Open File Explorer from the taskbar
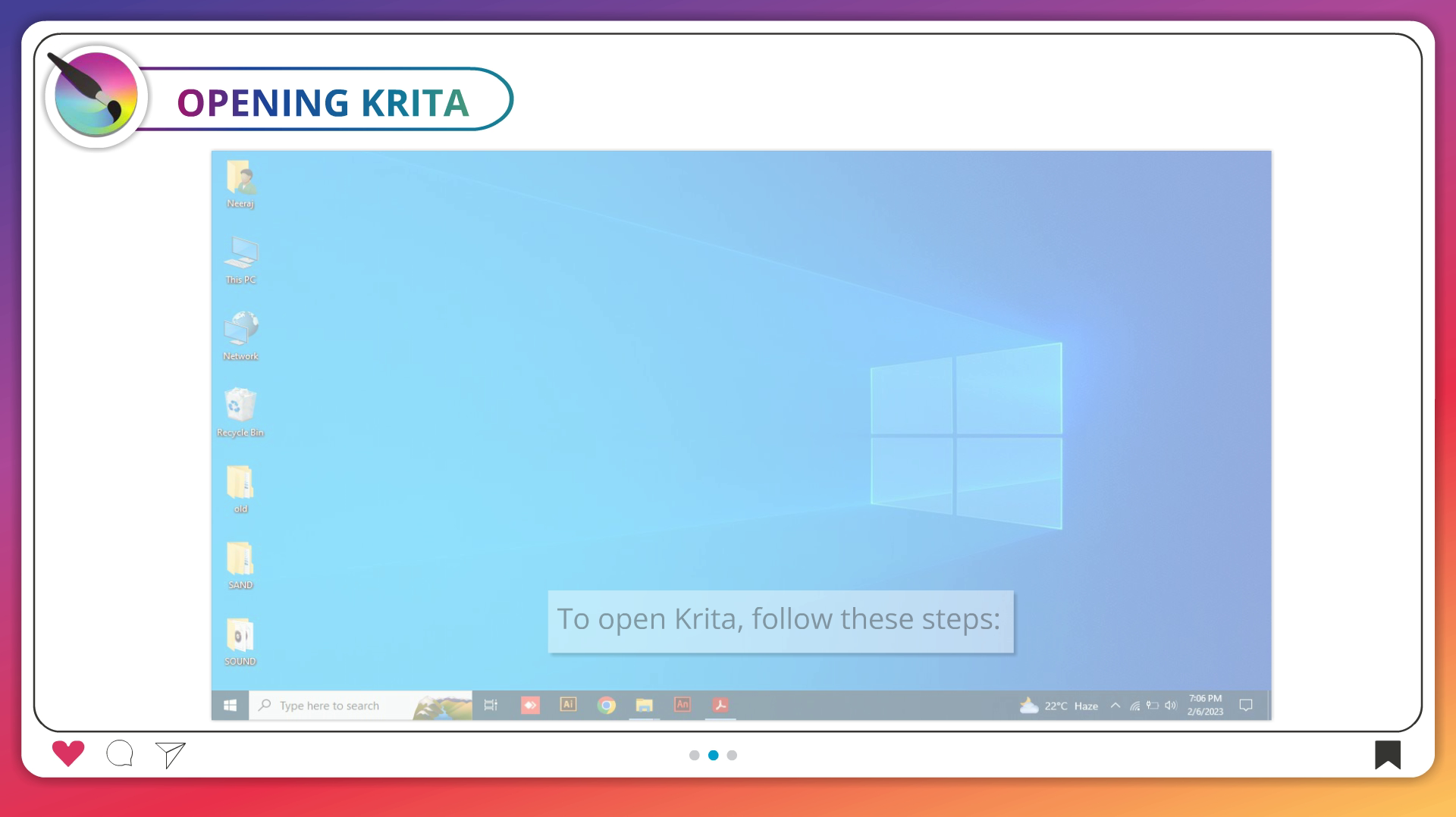Image resolution: width=1456 pixels, height=817 pixels. [x=644, y=706]
